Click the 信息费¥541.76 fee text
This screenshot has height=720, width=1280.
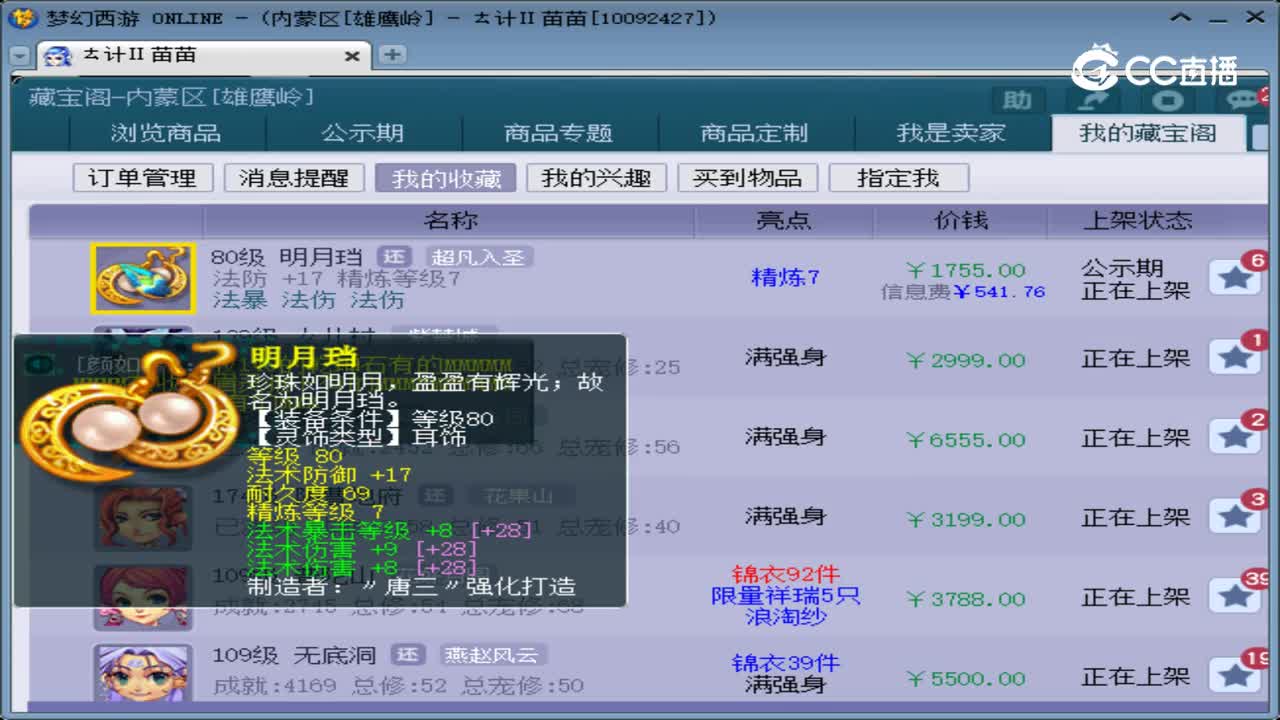[963, 292]
